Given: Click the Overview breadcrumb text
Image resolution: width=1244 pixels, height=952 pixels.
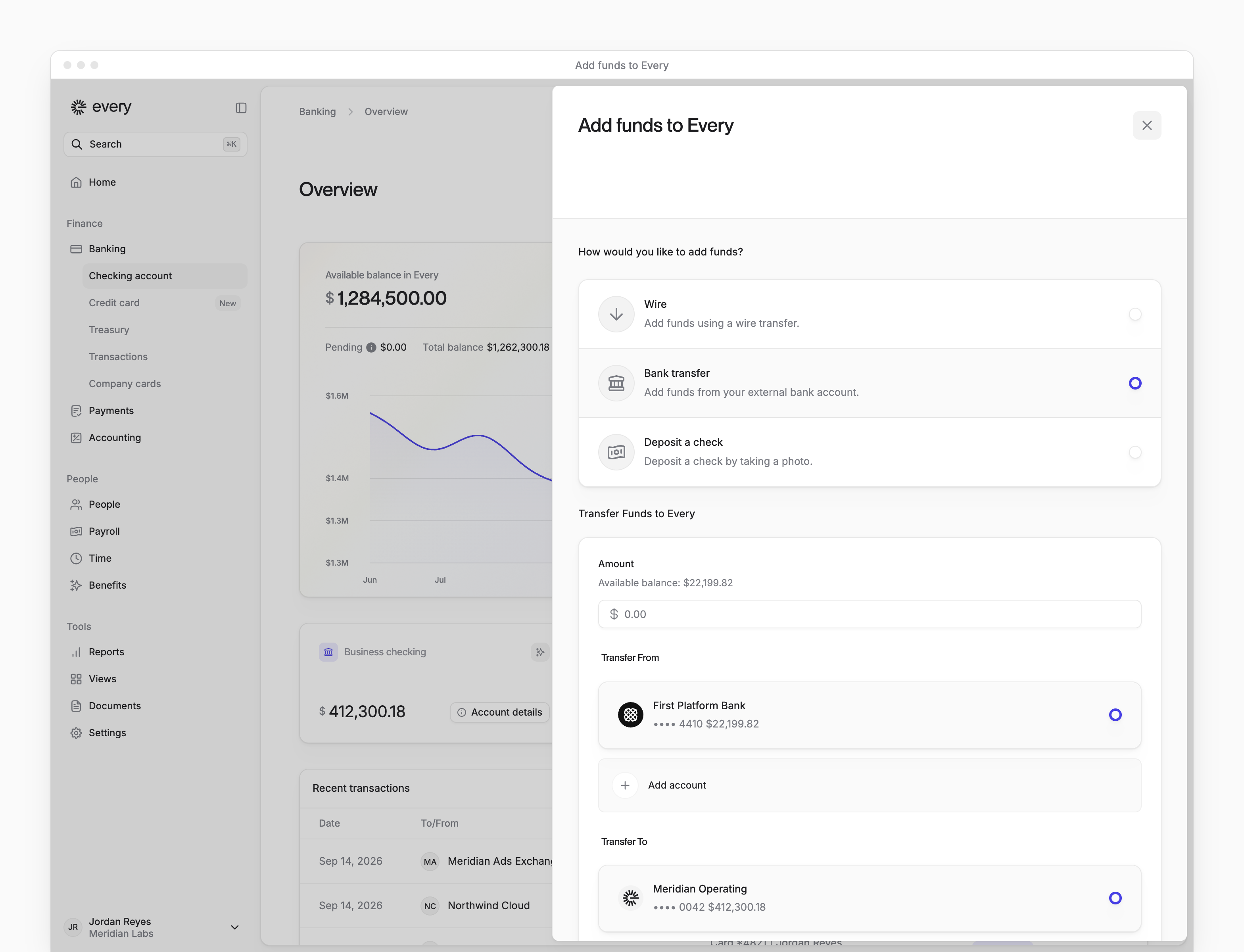Looking at the screenshot, I should click(x=386, y=111).
